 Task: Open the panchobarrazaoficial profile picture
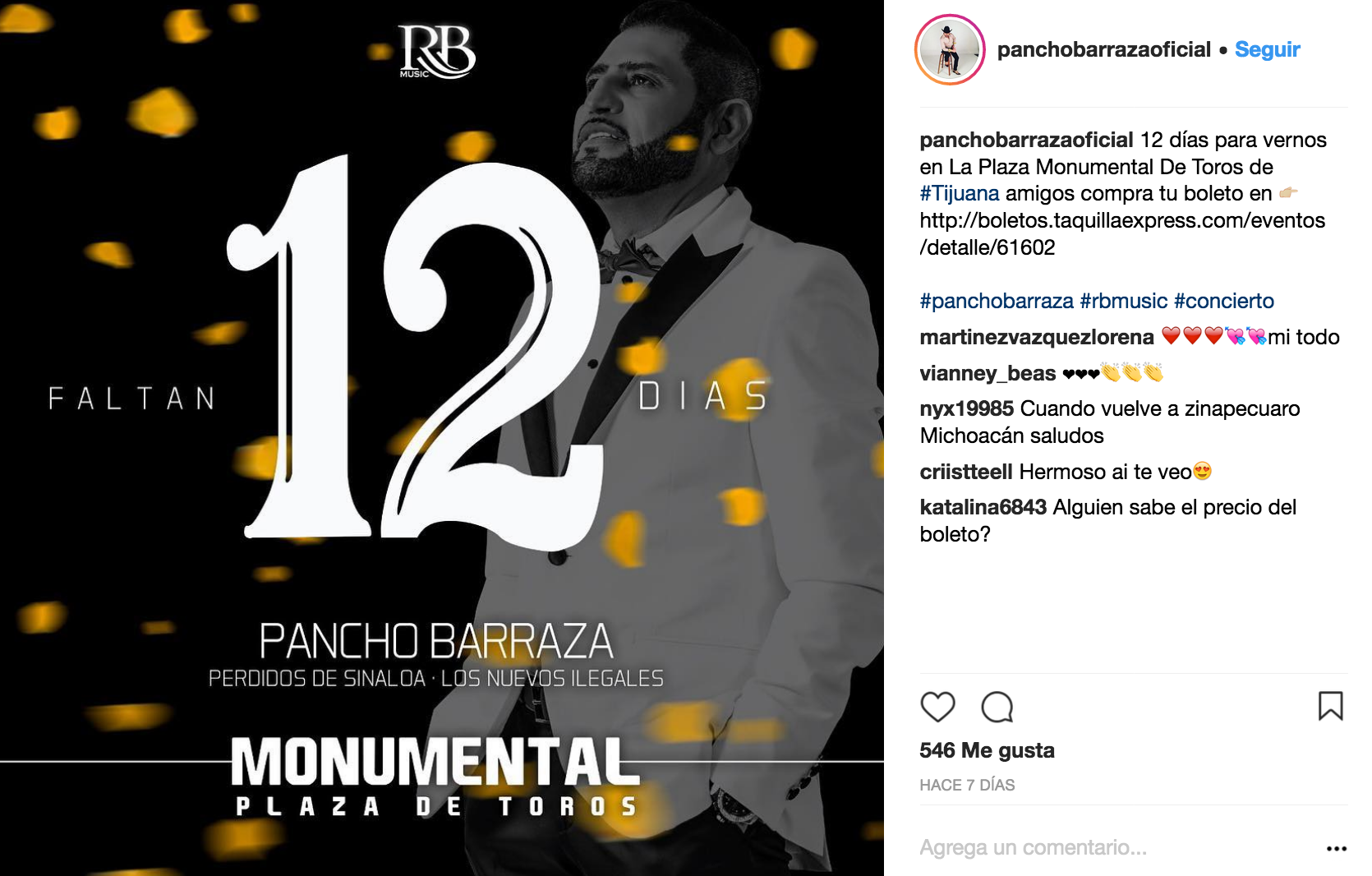click(x=950, y=49)
